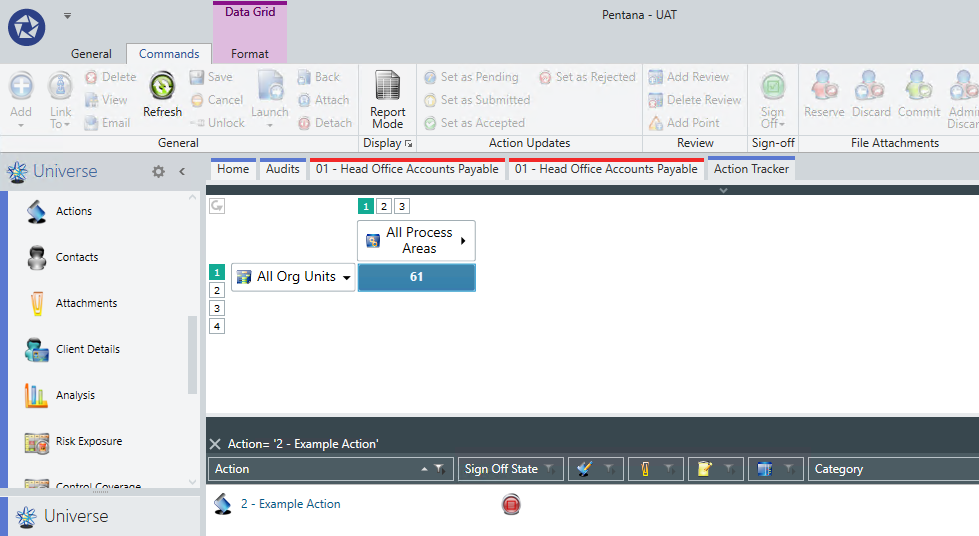The width and height of the screenshot is (979, 536).
Task: Click the Commit file attachment icon
Action: point(919,94)
